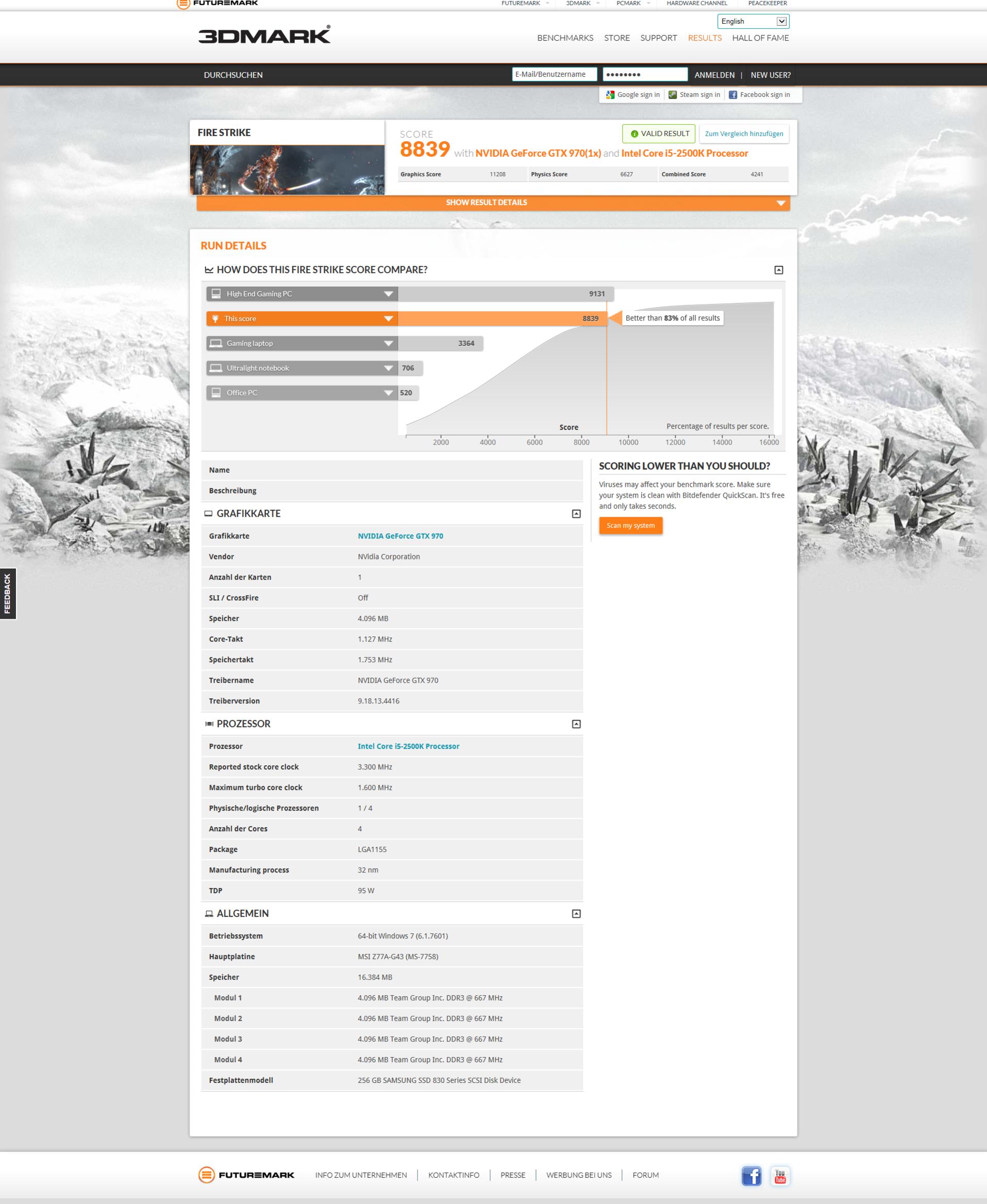Open the Feedback side tab
The width and height of the screenshot is (987, 1204).
tap(7, 594)
